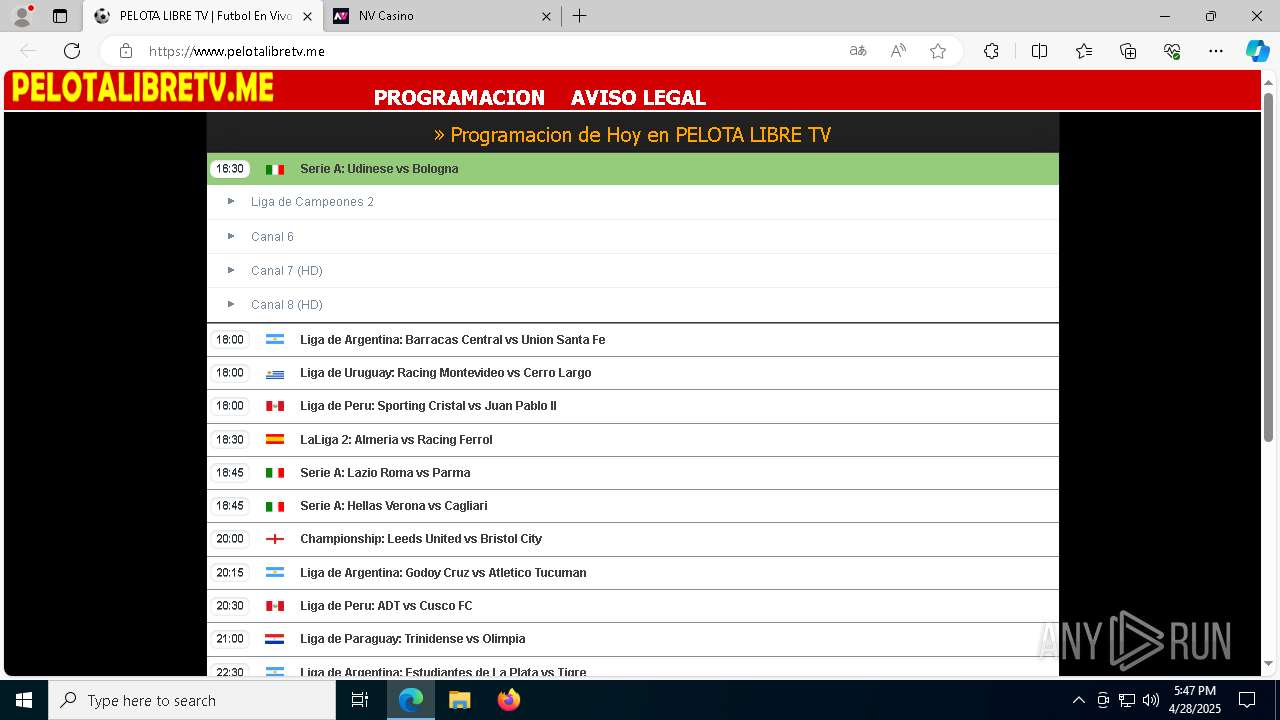Open a new browser tab

point(579,16)
